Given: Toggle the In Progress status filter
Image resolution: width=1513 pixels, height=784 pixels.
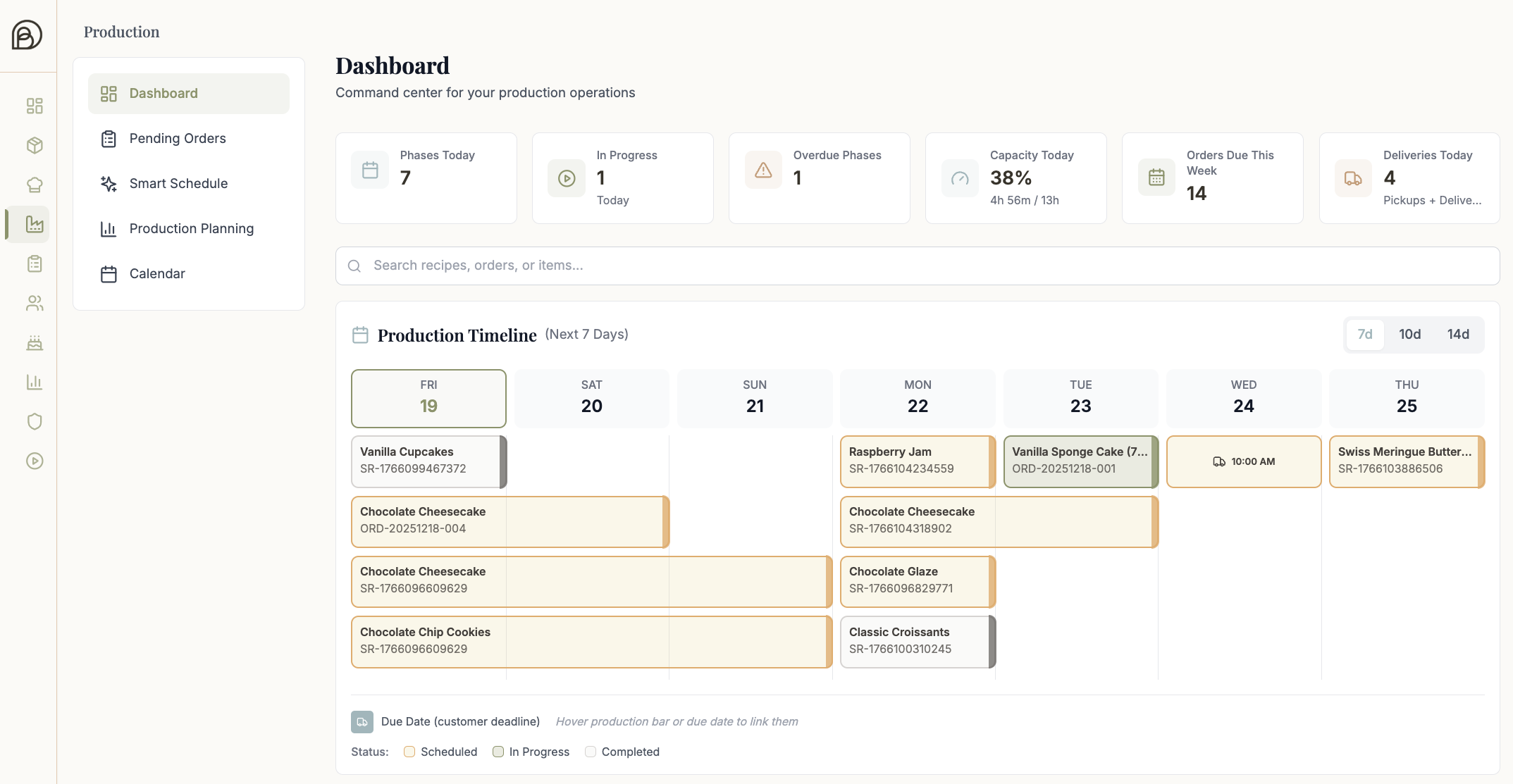Looking at the screenshot, I should click(499, 752).
